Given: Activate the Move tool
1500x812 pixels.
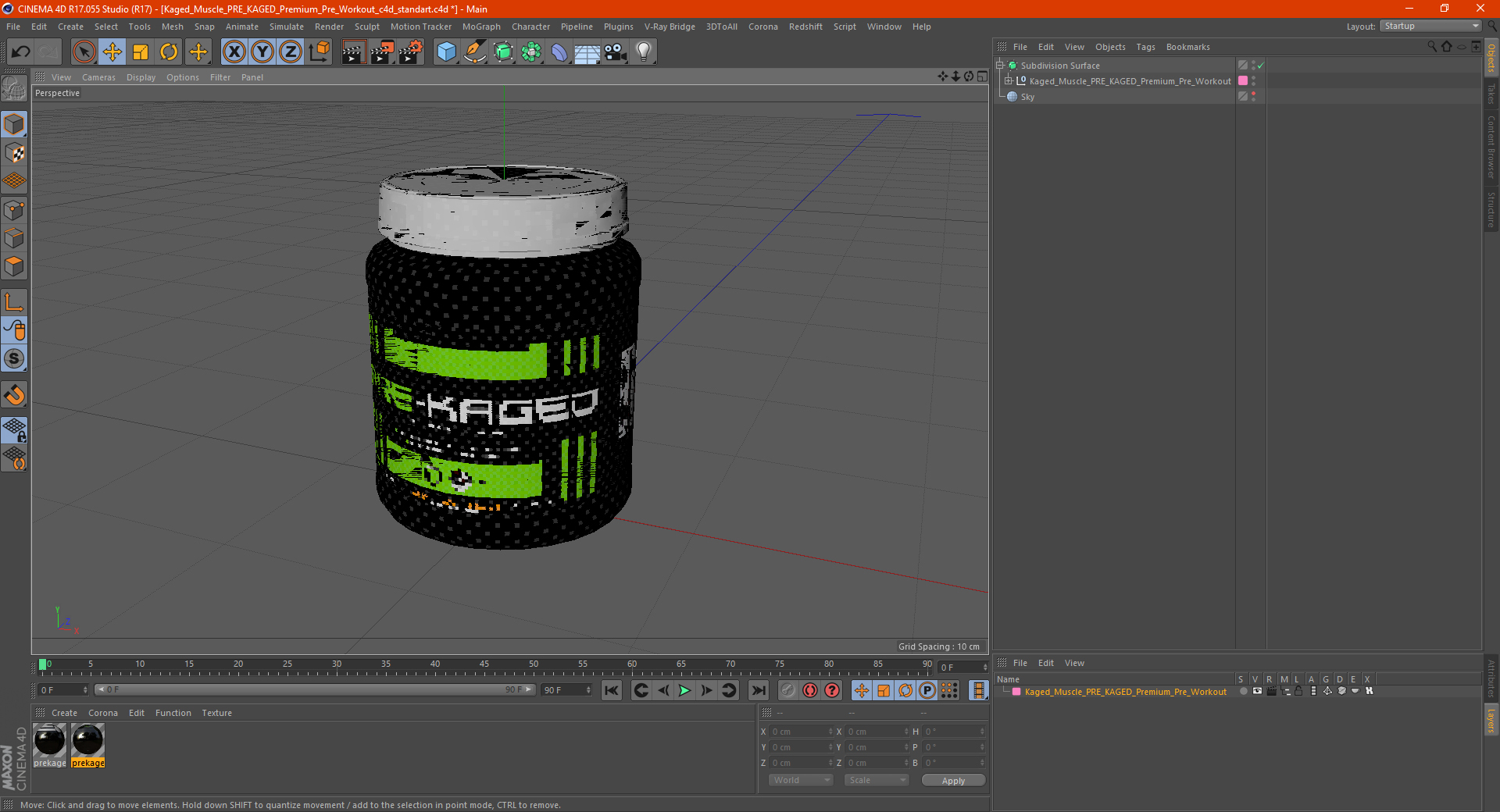Looking at the screenshot, I should 112,52.
